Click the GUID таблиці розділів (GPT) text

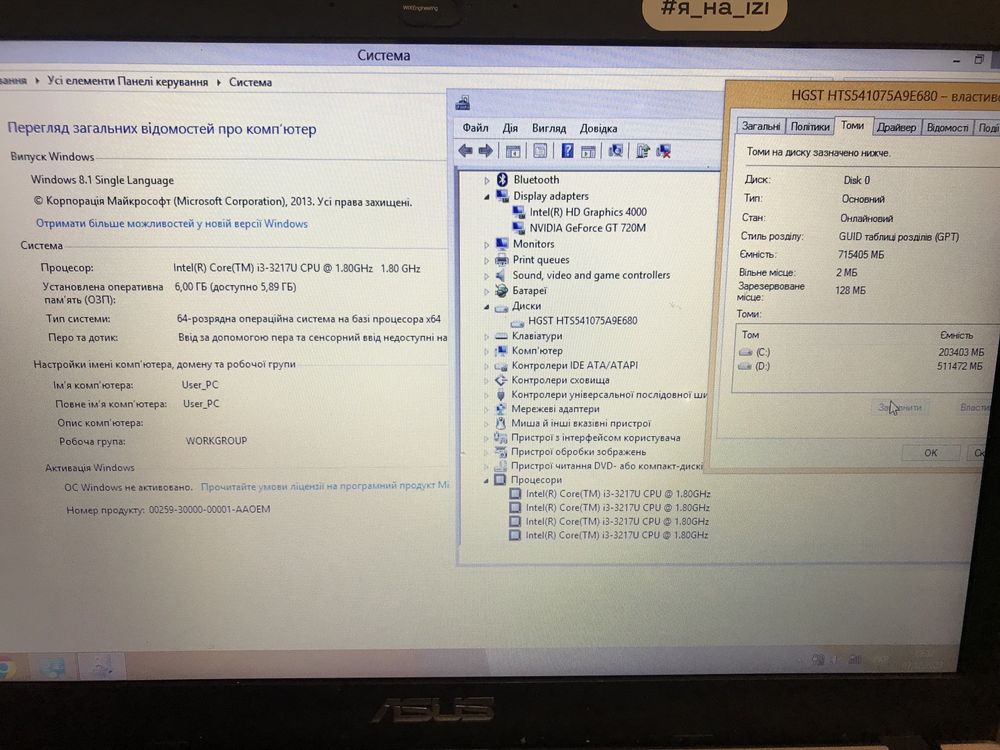(x=899, y=237)
